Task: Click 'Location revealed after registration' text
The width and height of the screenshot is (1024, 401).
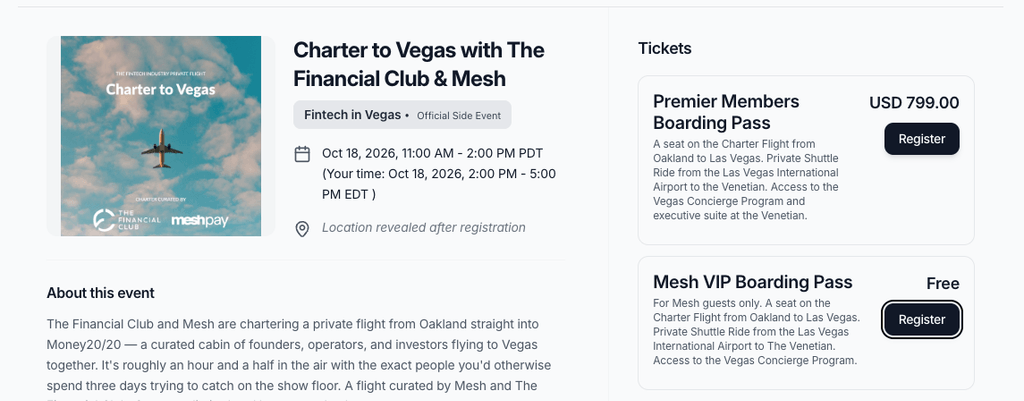Action: pos(424,228)
